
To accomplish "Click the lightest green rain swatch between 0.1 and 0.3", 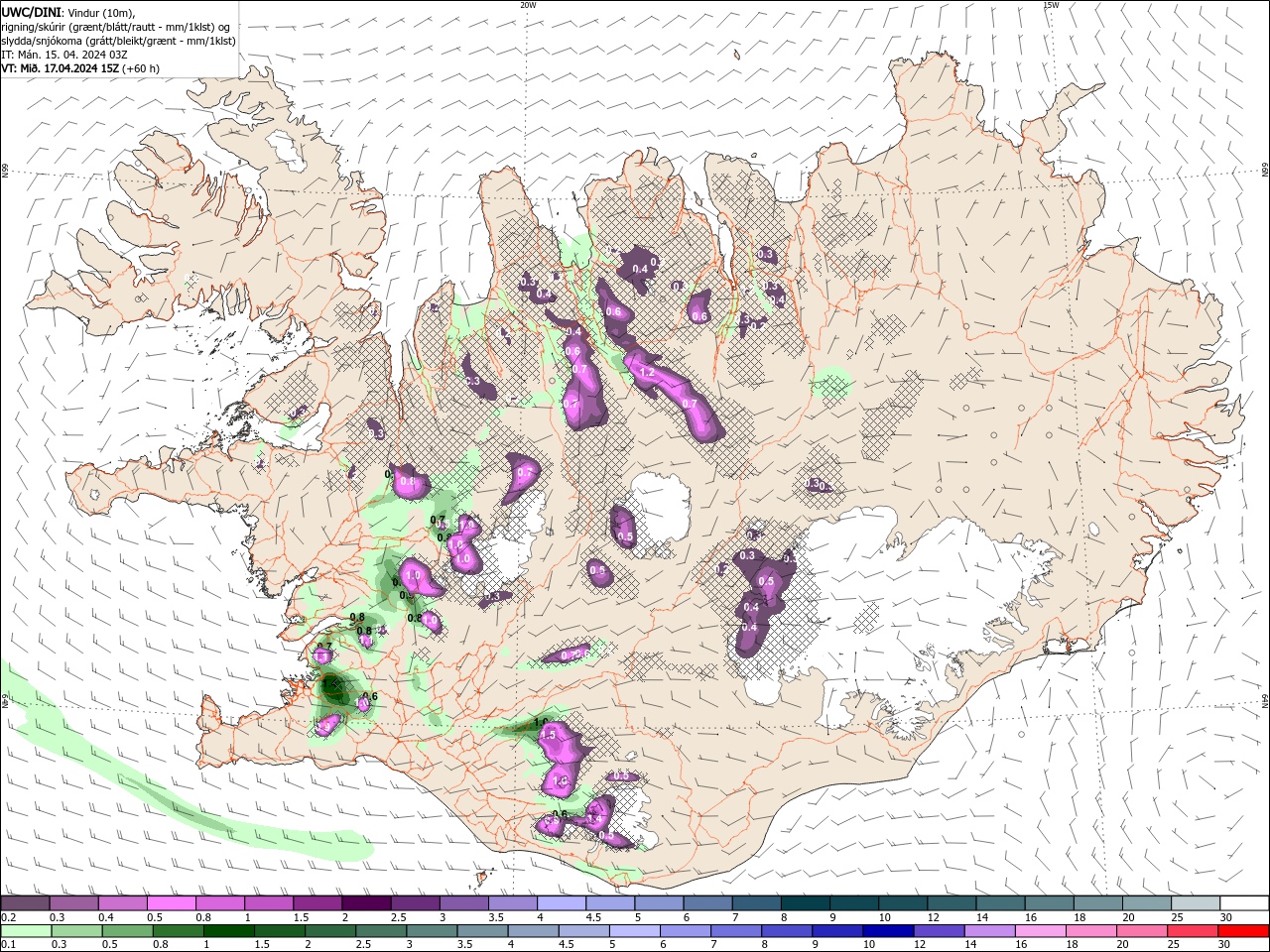I will click(x=25, y=931).
